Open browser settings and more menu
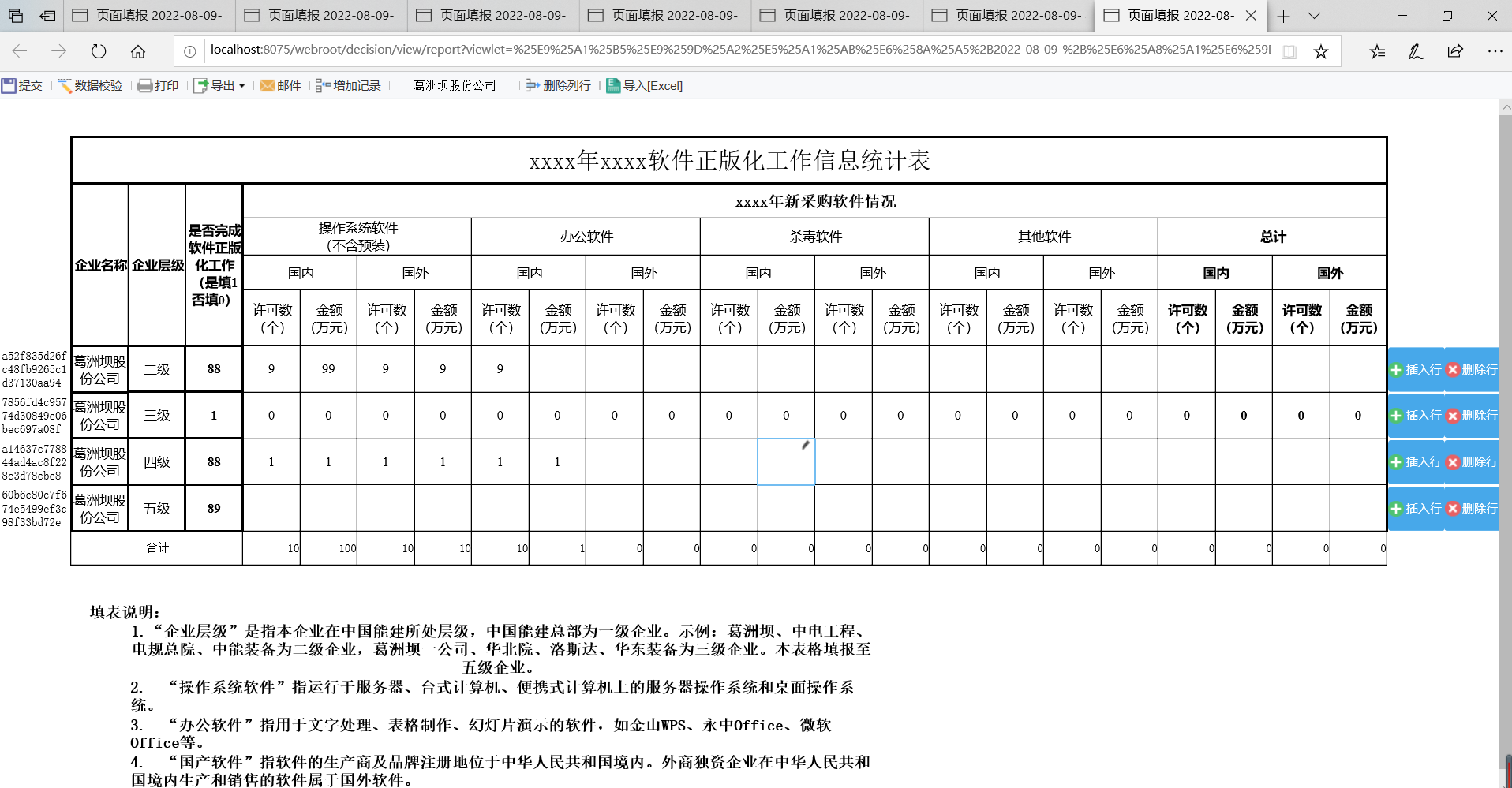Viewport: 1512px width, 788px height. [1495, 51]
